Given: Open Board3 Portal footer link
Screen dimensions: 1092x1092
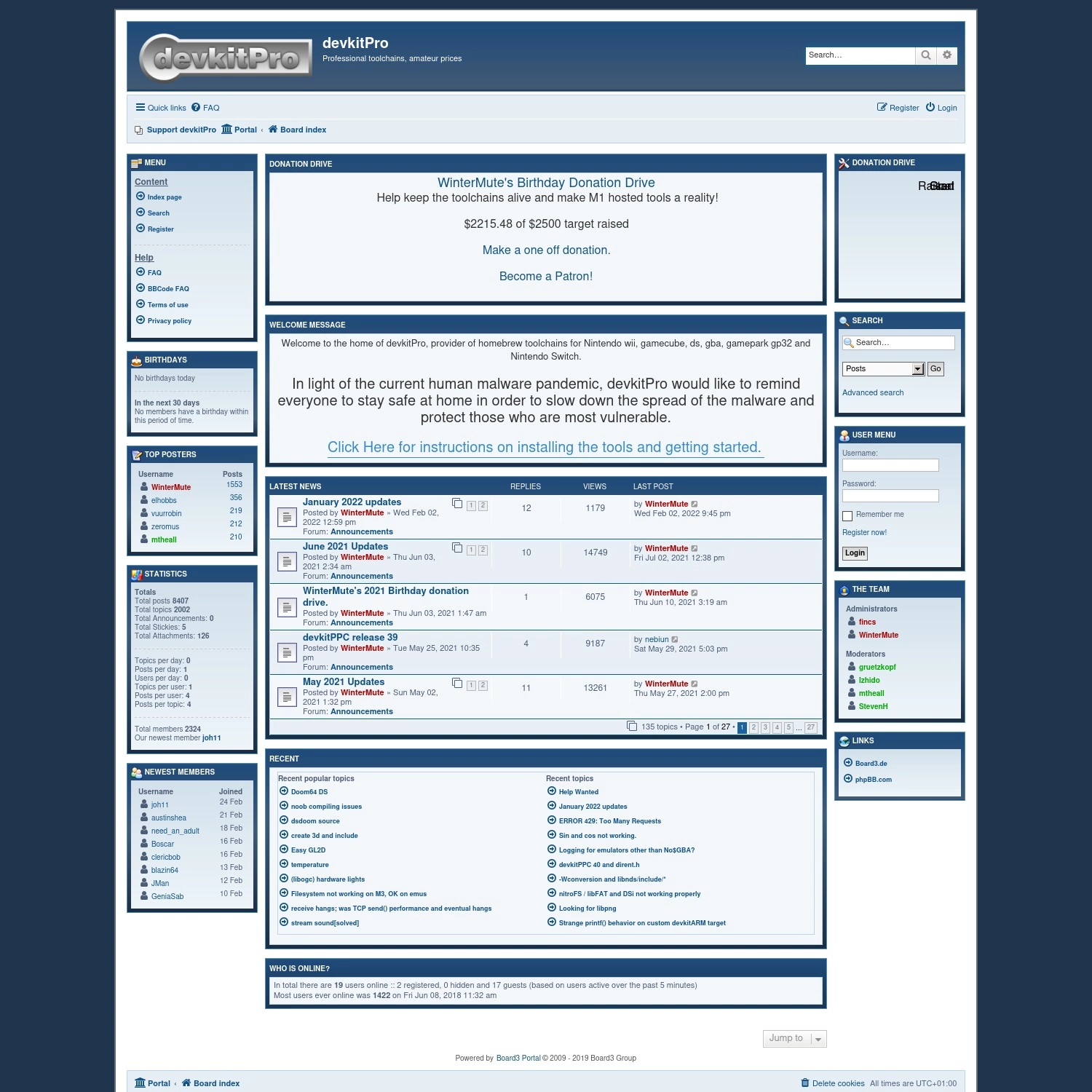Looking at the screenshot, I should pyautogui.click(x=518, y=1059).
